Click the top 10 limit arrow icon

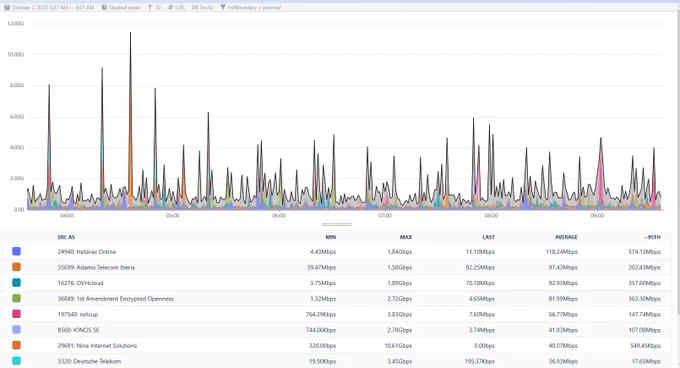150,7
